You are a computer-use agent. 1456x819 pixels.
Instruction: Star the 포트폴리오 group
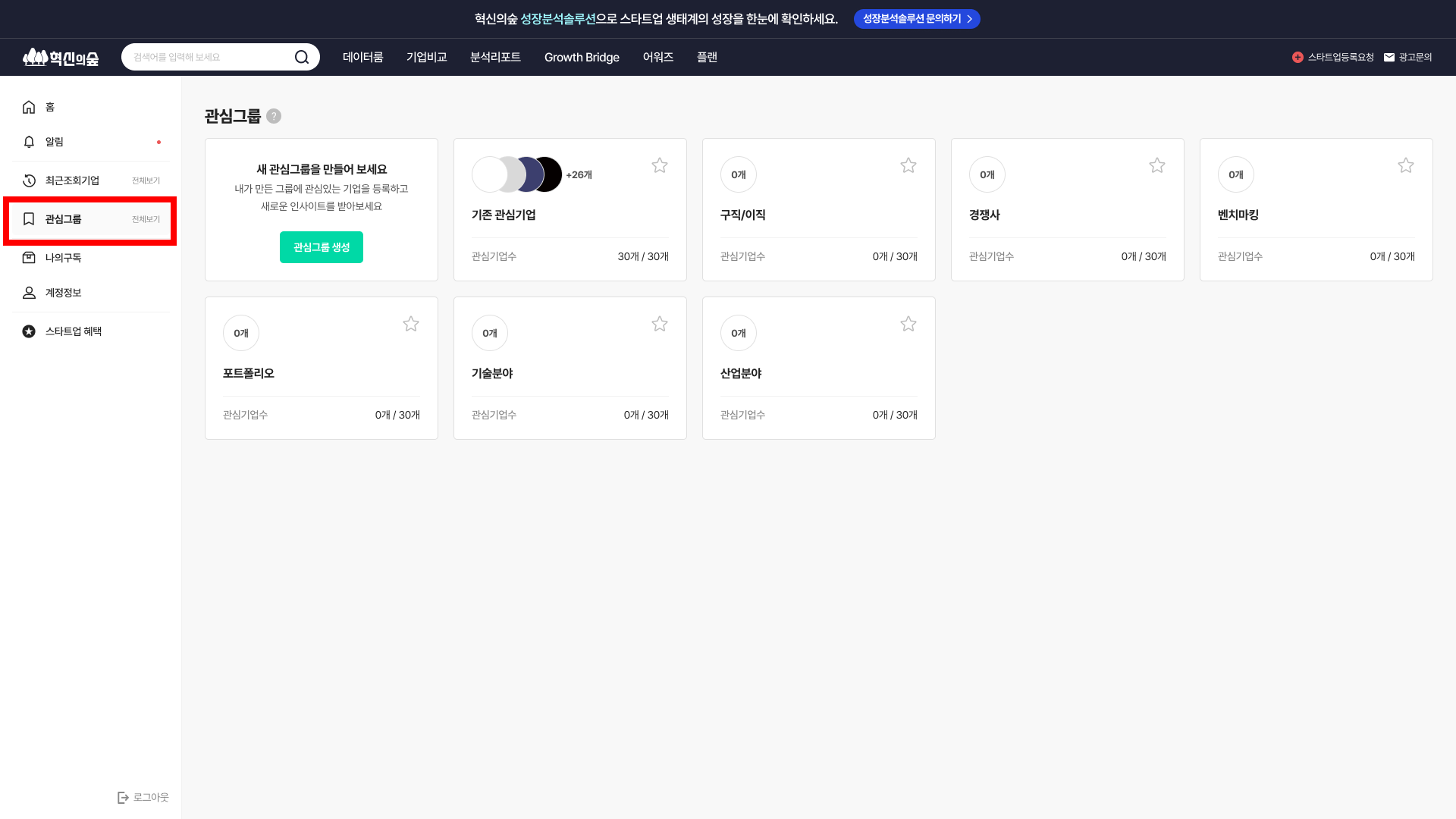click(411, 324)
